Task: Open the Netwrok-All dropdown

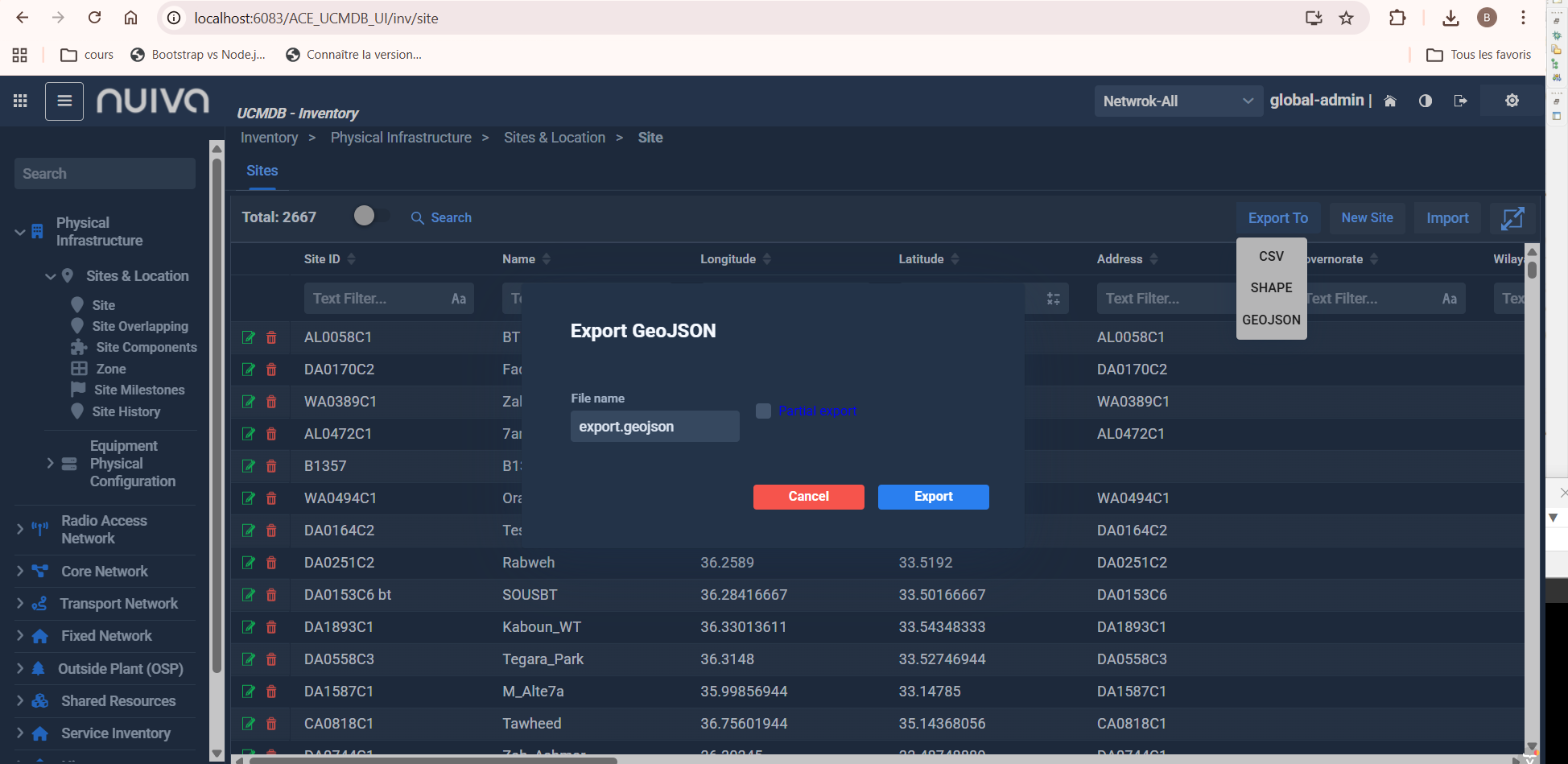Action: coord(1178,101)
